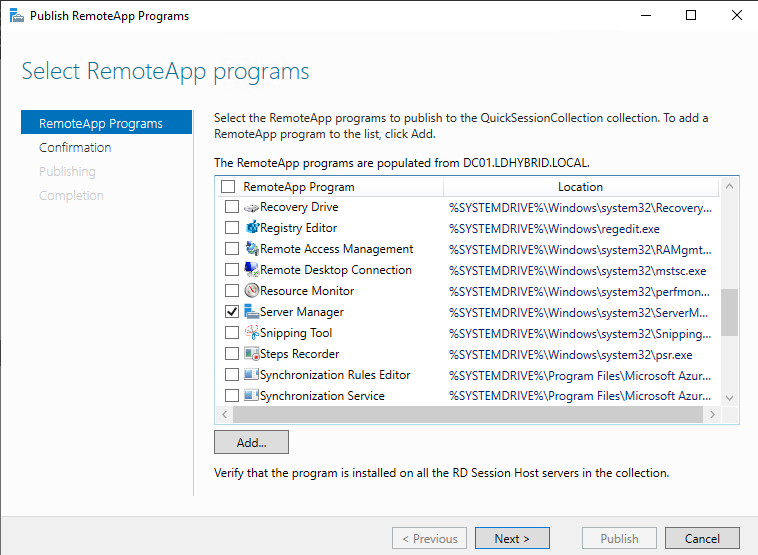This screenshot has width=758, height=555.
Task: Select the Synchronization Service row name
Action: click(x=322, y=395)
